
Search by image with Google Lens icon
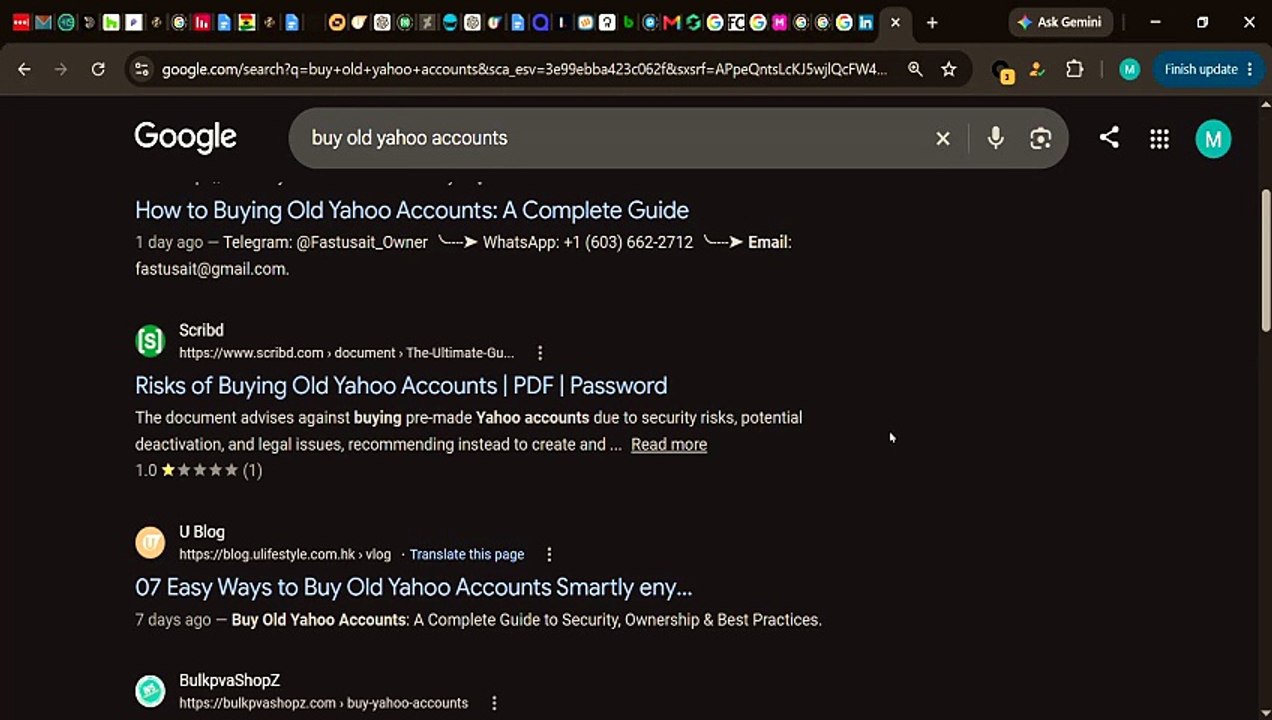(x=1041, y=138)
